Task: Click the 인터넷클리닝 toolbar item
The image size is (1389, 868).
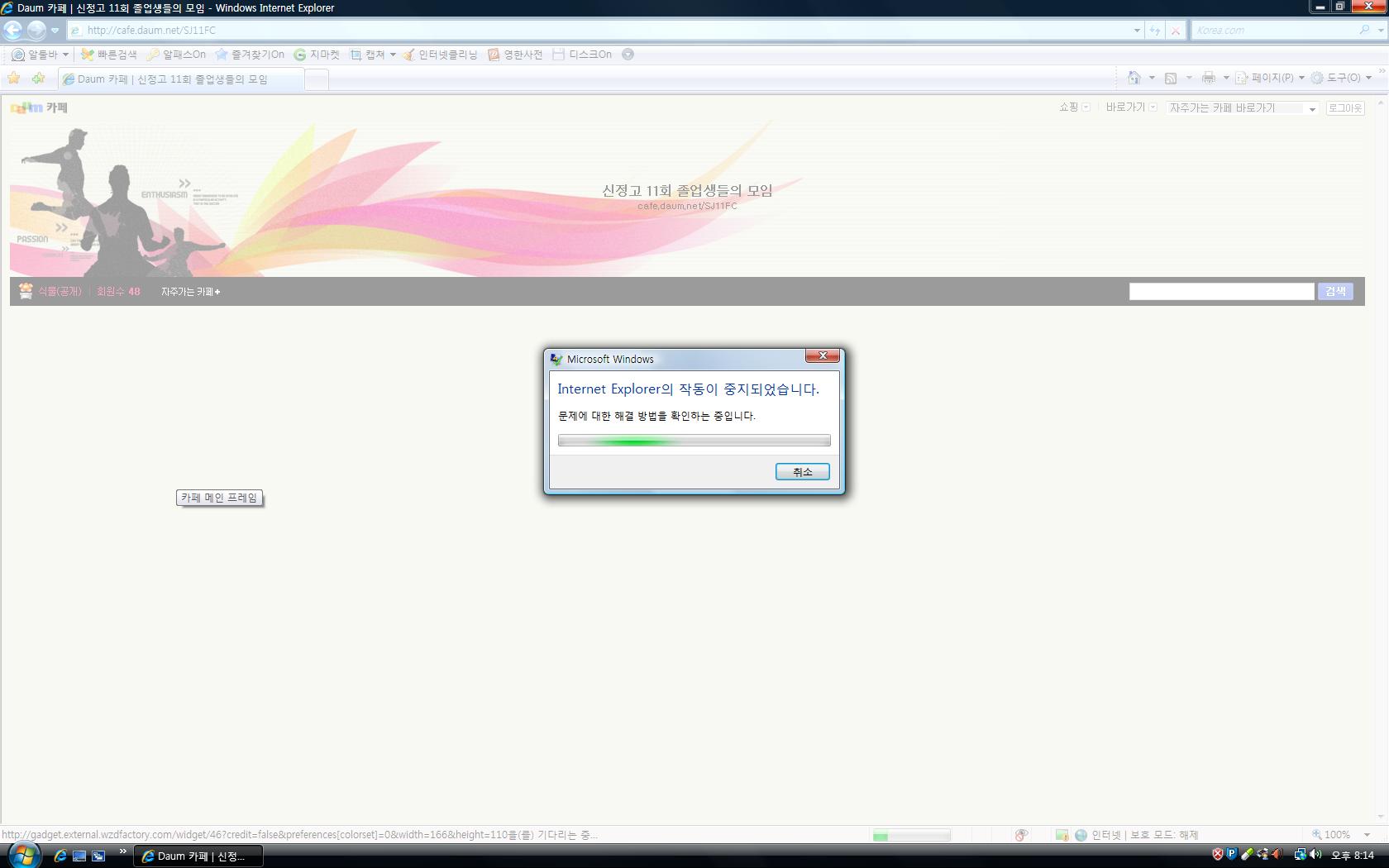Action: 440,55
